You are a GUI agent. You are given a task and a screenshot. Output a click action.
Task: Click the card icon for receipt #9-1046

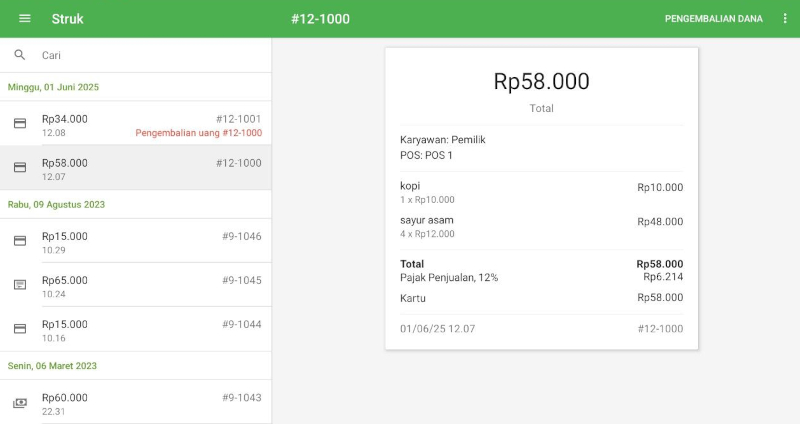(20, 241)
